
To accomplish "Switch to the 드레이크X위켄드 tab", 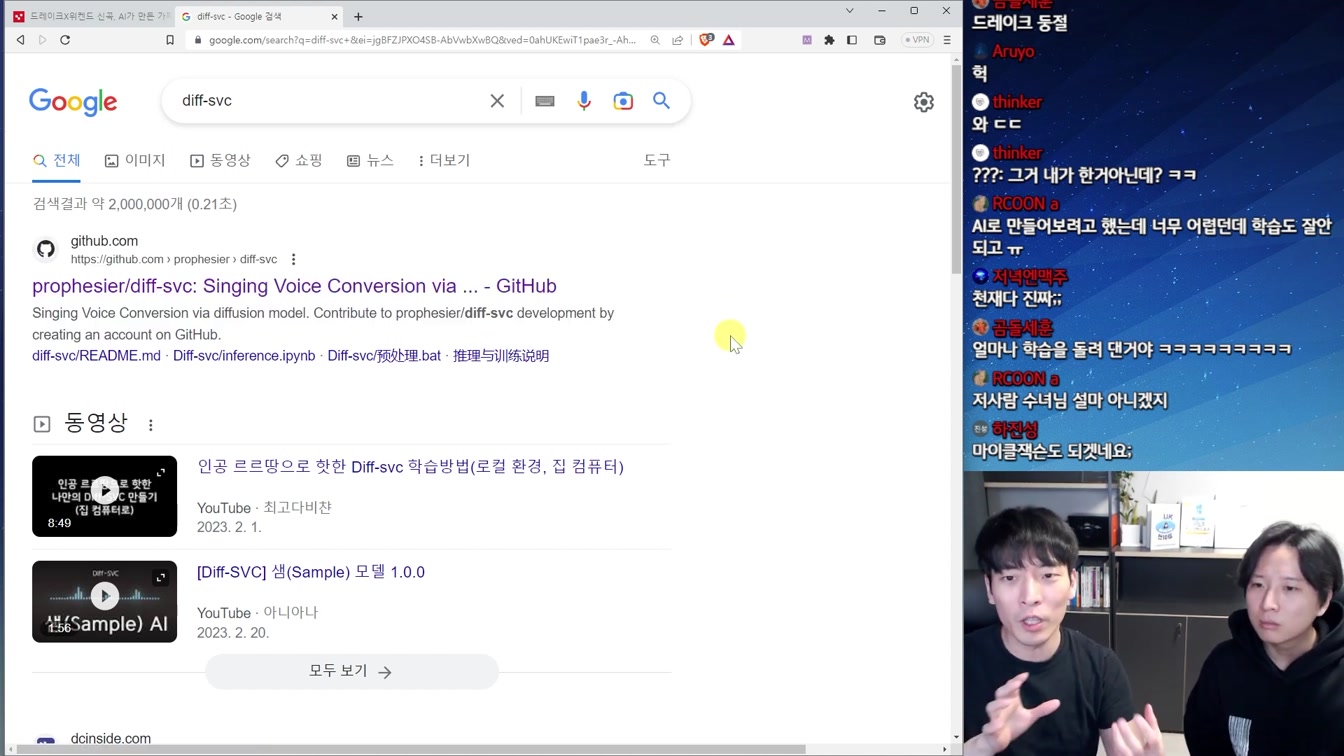I will click(91, 16).
